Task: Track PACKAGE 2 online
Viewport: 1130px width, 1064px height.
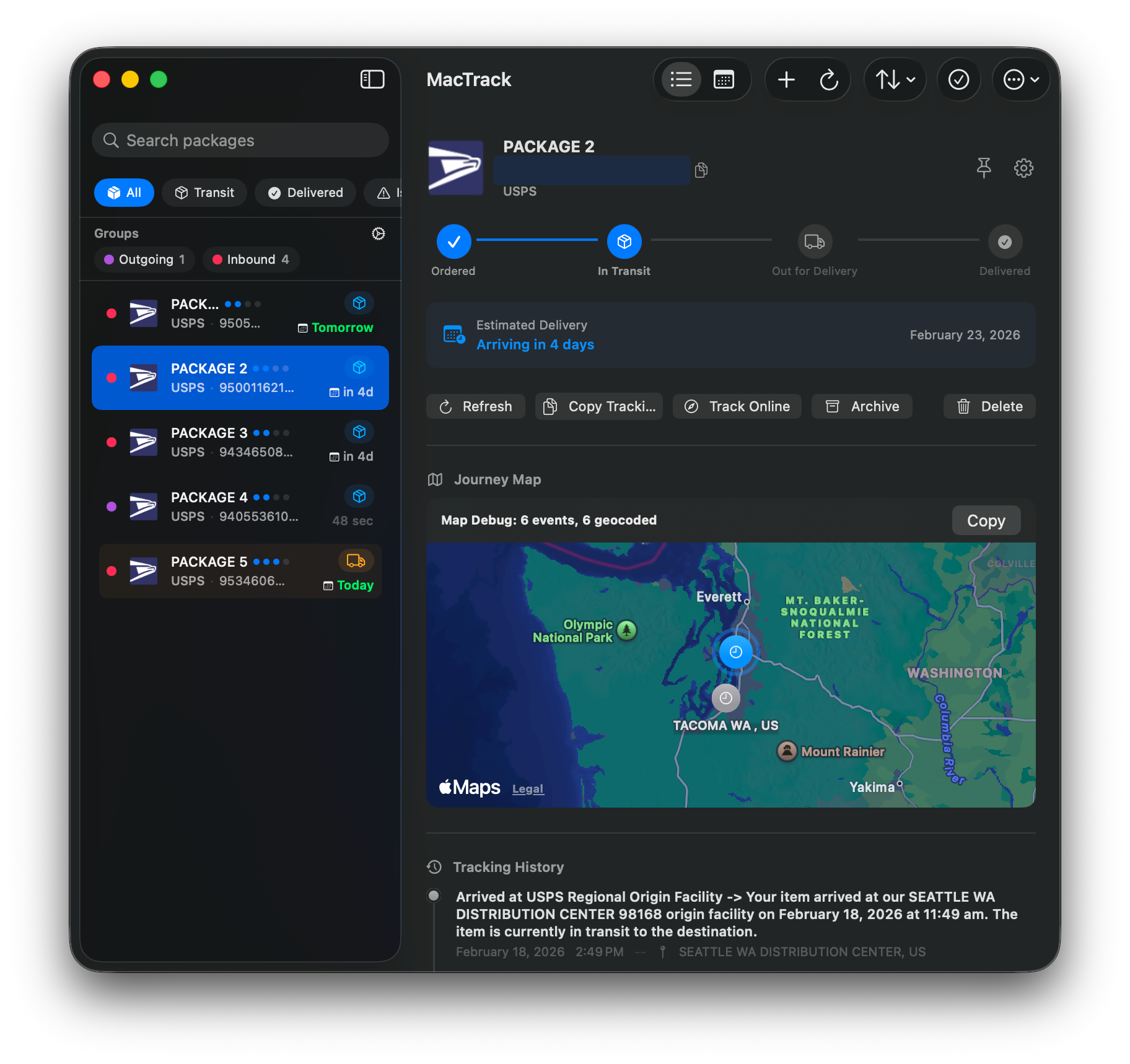Action: point(737,406)
